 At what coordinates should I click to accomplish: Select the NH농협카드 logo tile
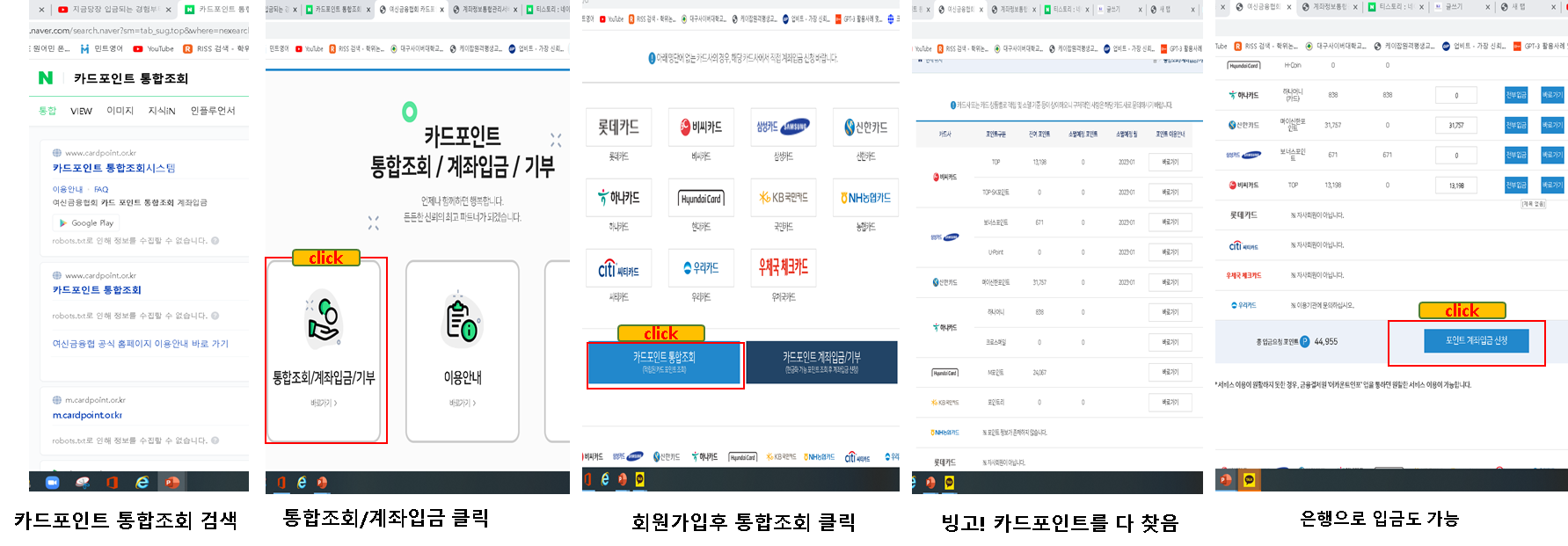click(x=866, y=198)
